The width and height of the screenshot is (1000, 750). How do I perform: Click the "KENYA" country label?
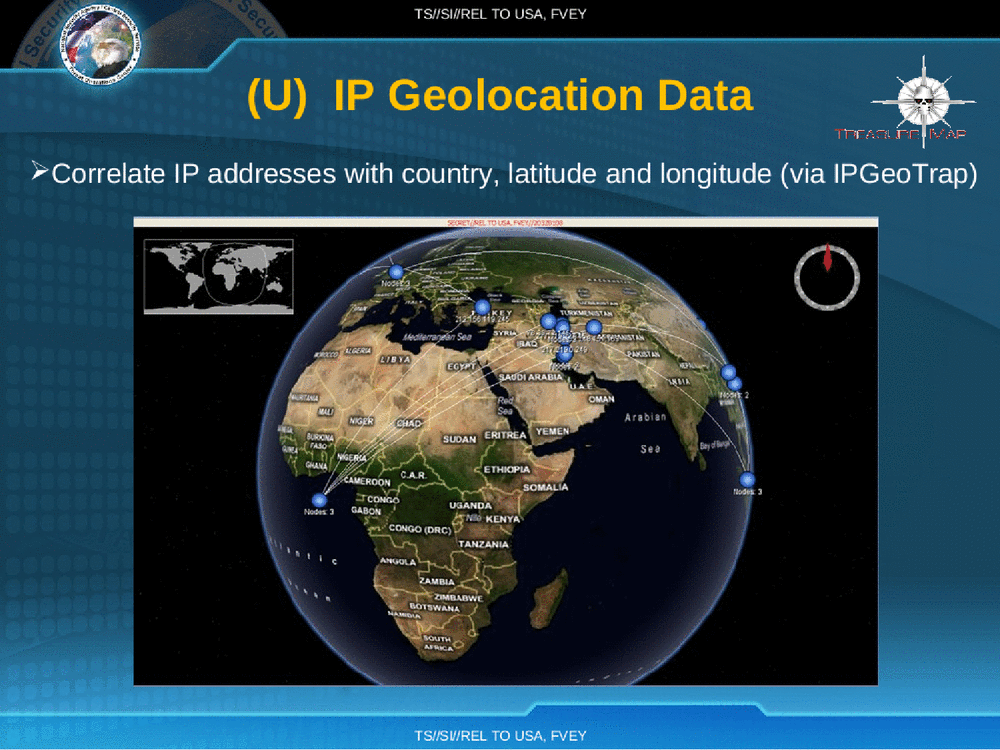coord(503,519)
